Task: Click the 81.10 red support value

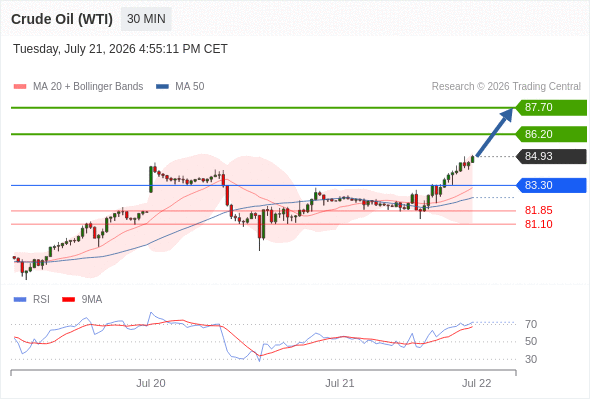Action: pos(538,224)
